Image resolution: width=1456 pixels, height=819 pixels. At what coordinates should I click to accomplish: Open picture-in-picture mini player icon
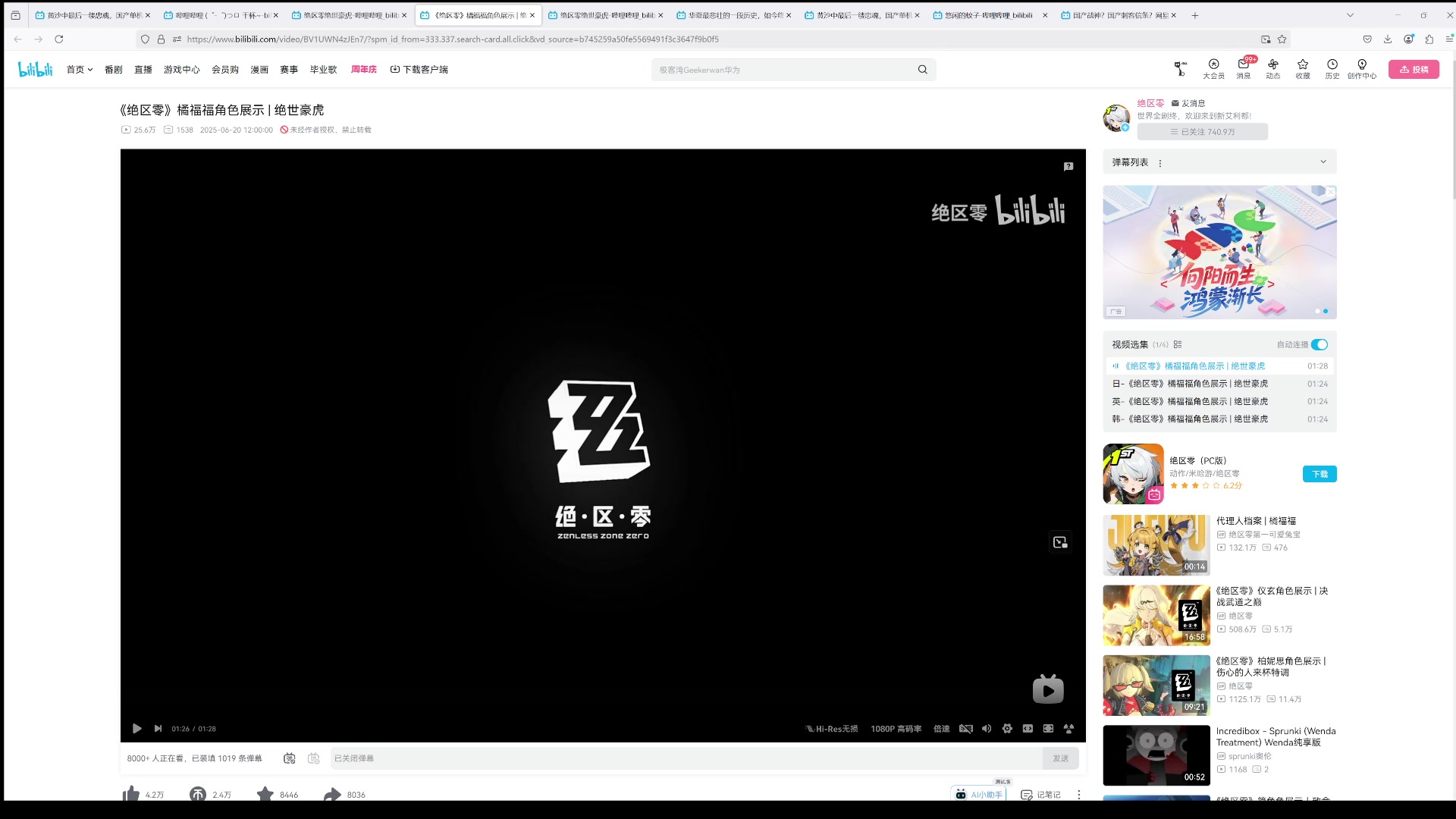(x=1060, y=541)
